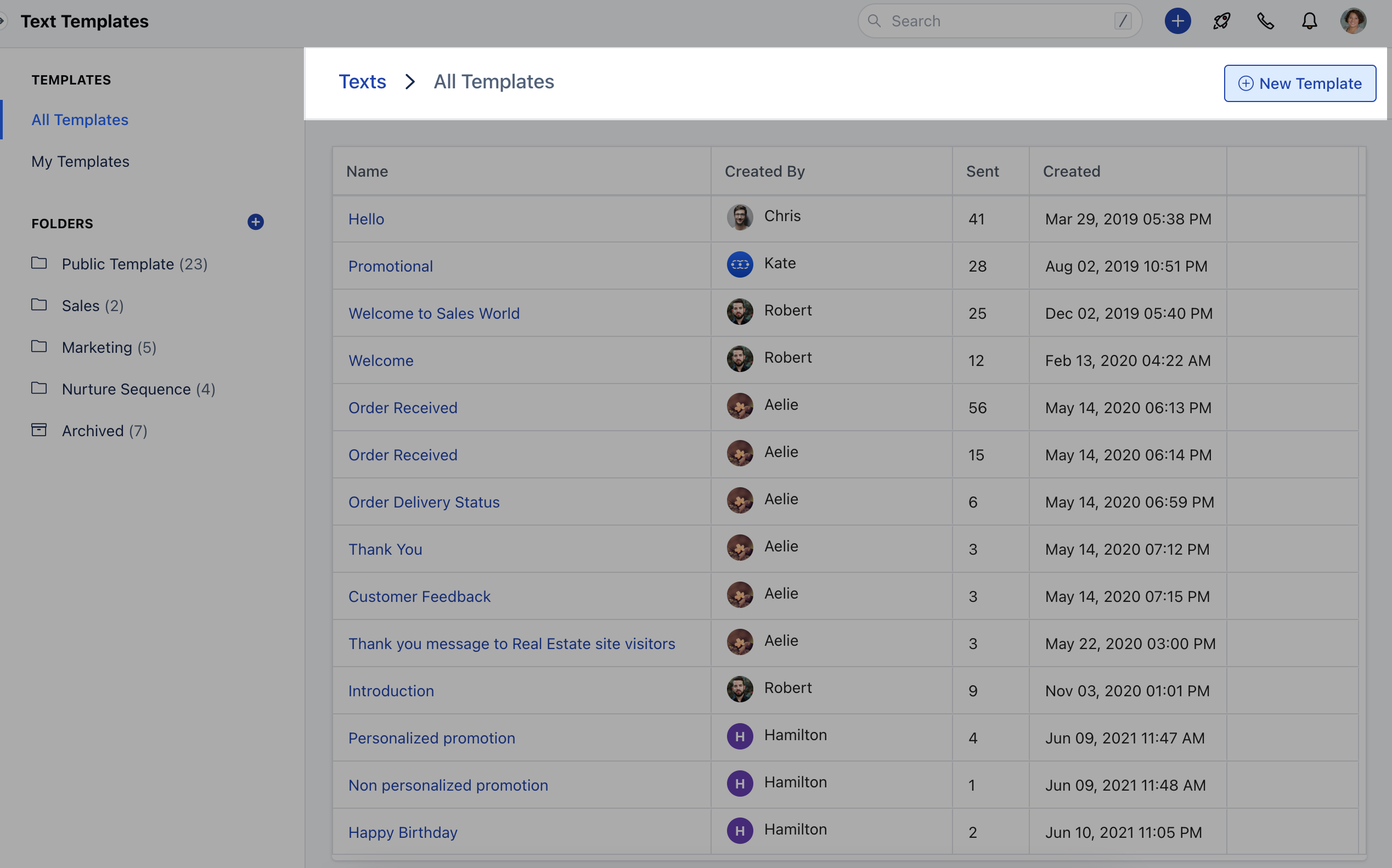Click the blue plus quick-add icon in header
Viewport: 1392px width, 868px height.
[x=1177, y=21]
